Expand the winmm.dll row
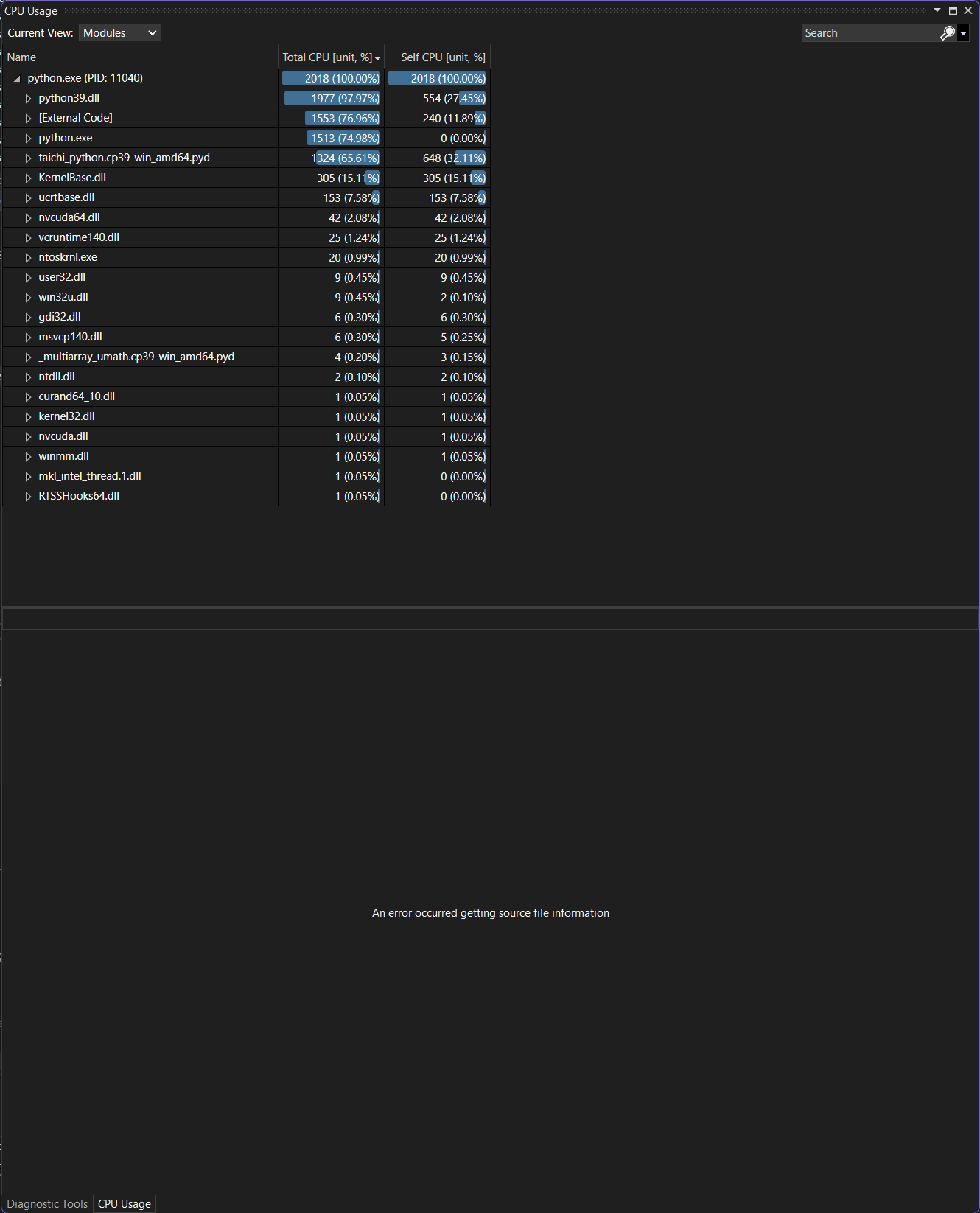Viewport: 980px width, 1213px height. [x=29, y=456]
